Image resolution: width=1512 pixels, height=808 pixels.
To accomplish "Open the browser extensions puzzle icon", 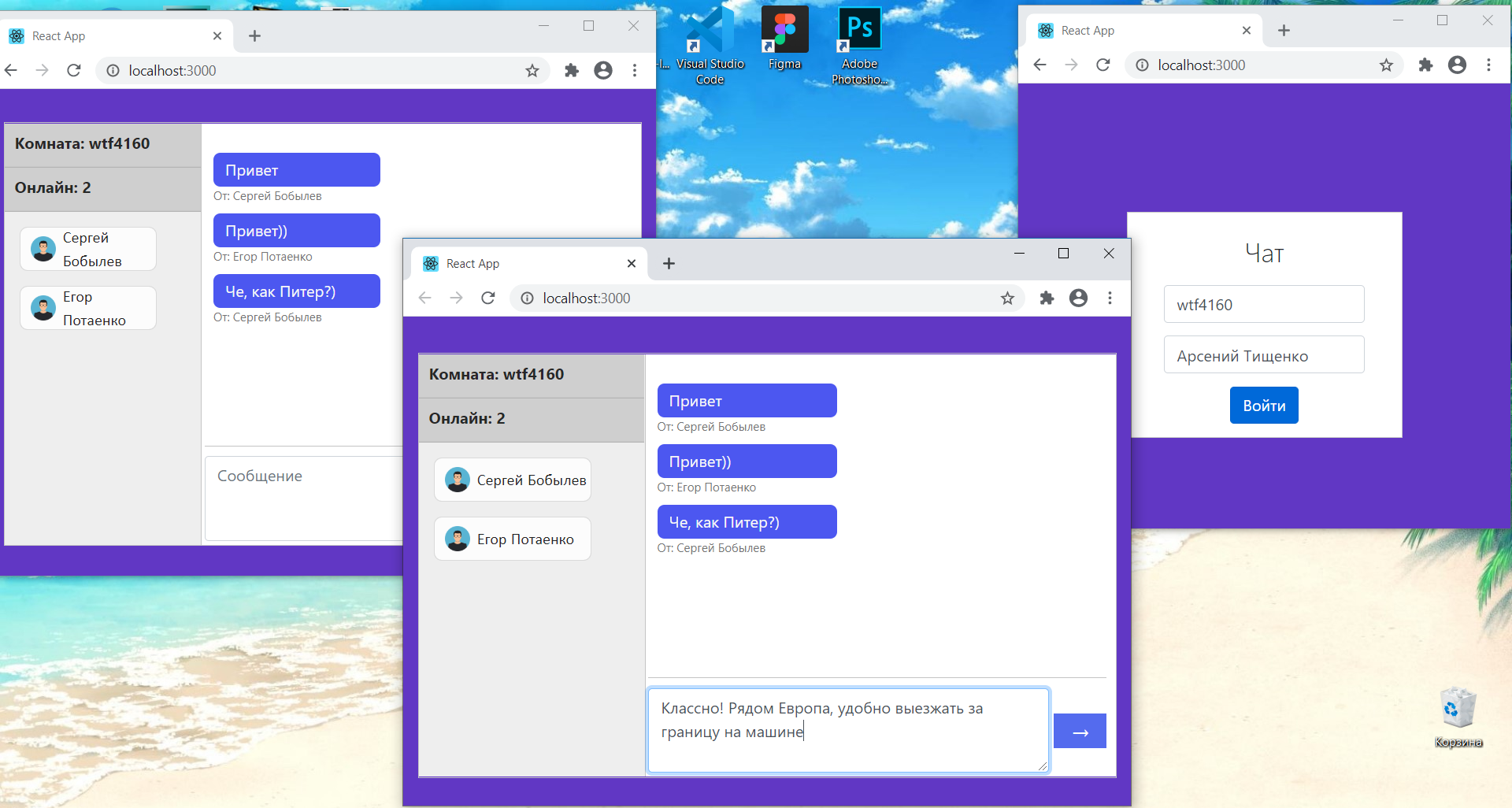I will [x=1047, y=298].
